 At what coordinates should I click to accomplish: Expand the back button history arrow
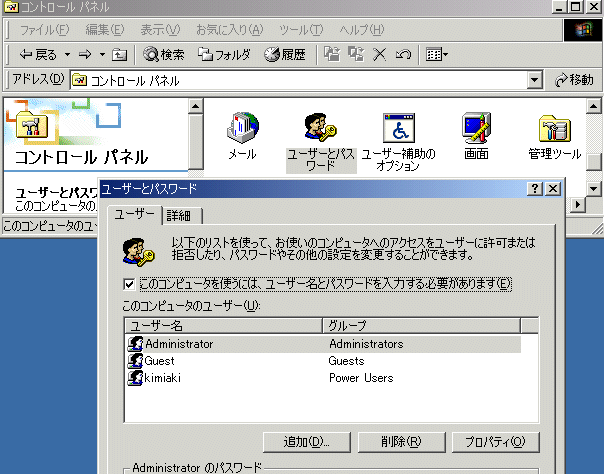[67, 55]
